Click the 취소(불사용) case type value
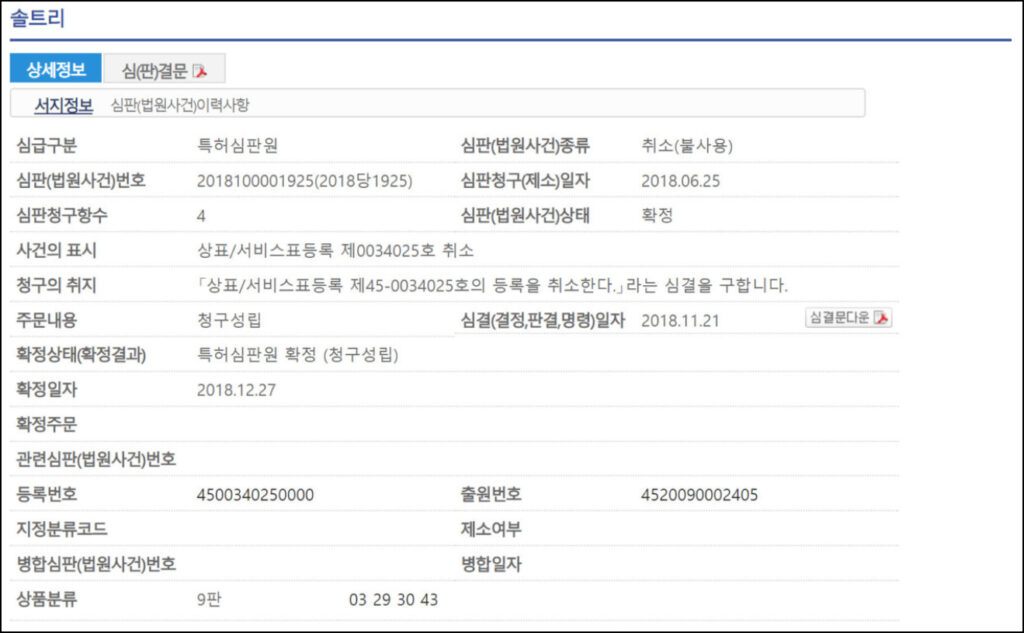The image size is (1024, 633). tap(687, 146)
